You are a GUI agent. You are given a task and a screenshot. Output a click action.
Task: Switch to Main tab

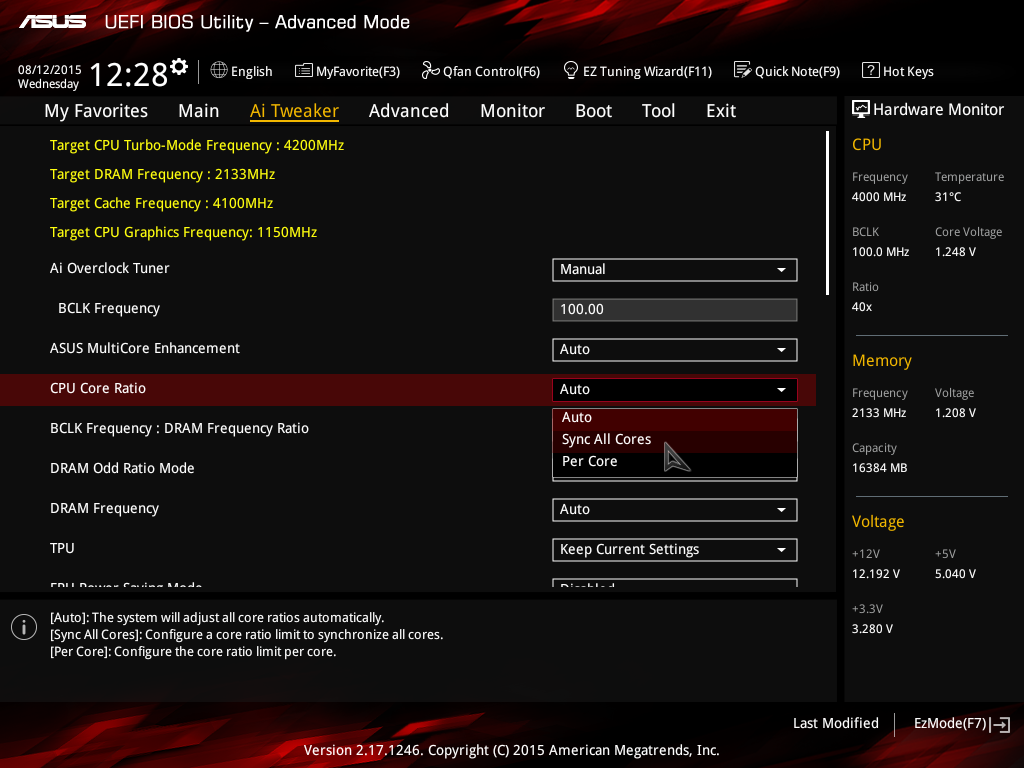199,111
